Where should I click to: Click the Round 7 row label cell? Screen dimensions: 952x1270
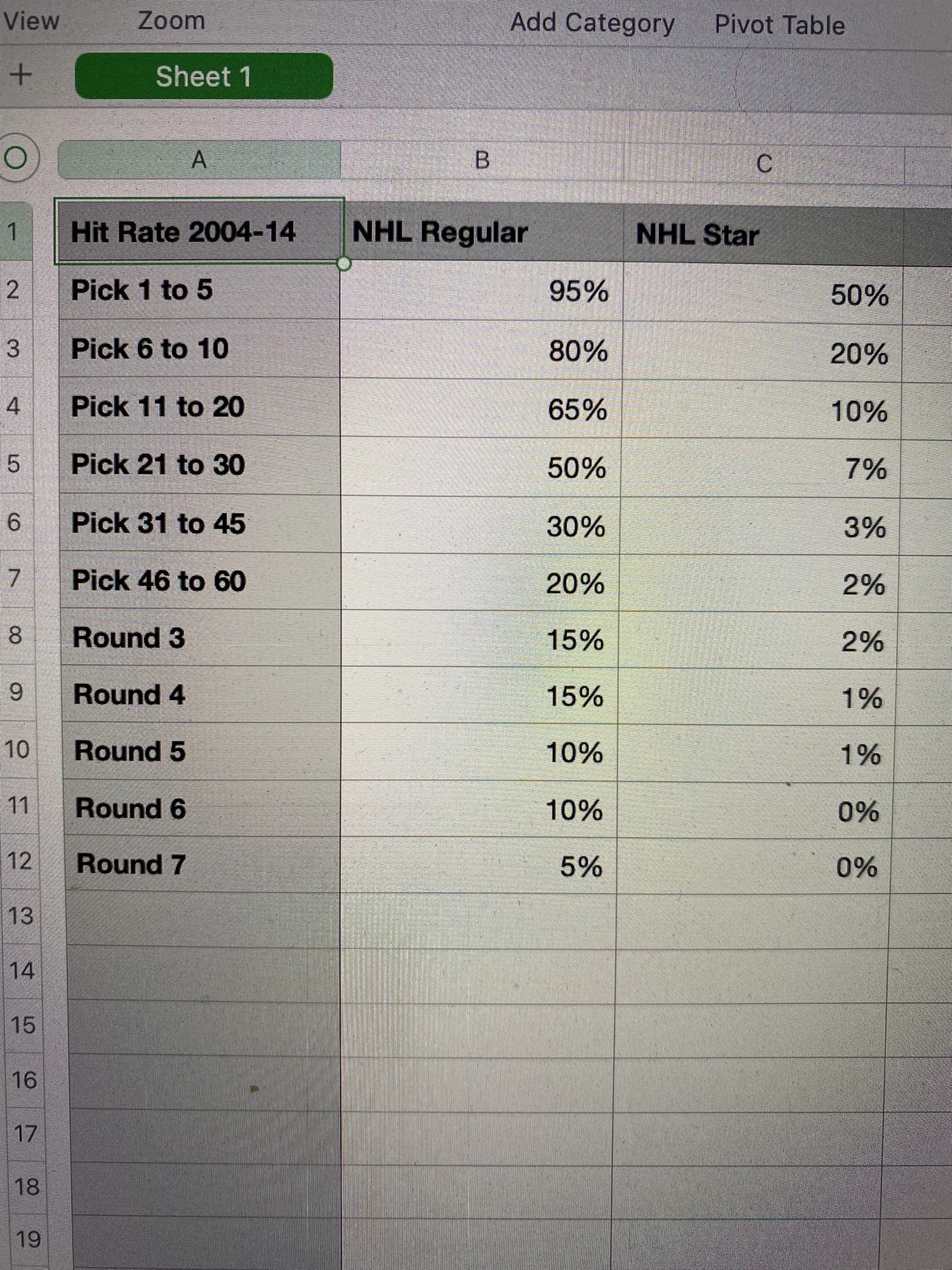click(x=202, y=864)
